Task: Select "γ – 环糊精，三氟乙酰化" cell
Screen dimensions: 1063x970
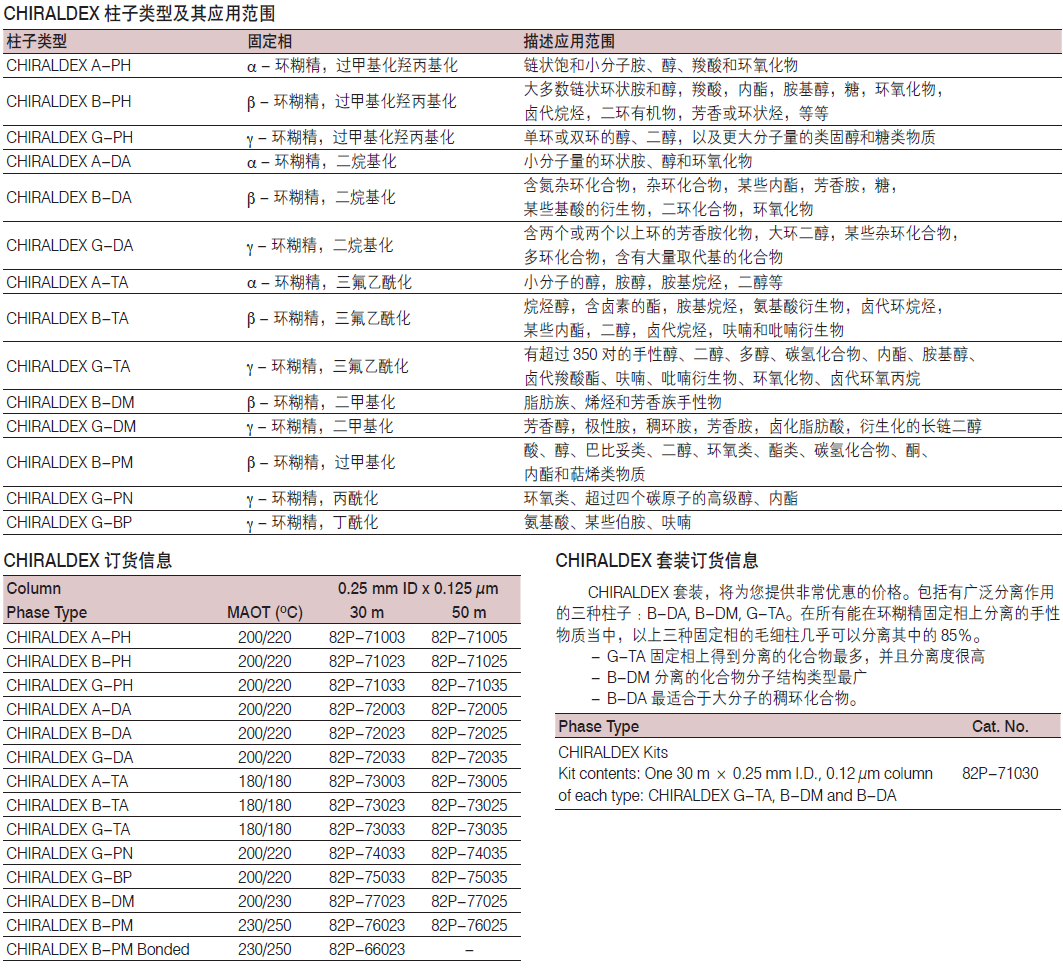Action: pyautogui.click(x=327, y=367)
